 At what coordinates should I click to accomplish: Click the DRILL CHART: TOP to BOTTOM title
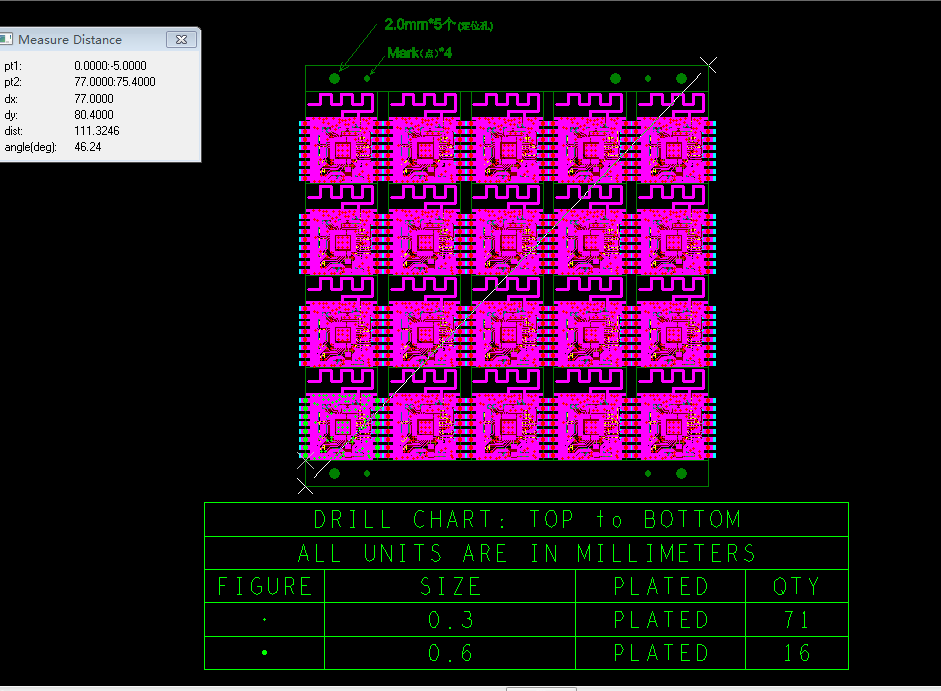pyautogui.click(x=527, y=520)
